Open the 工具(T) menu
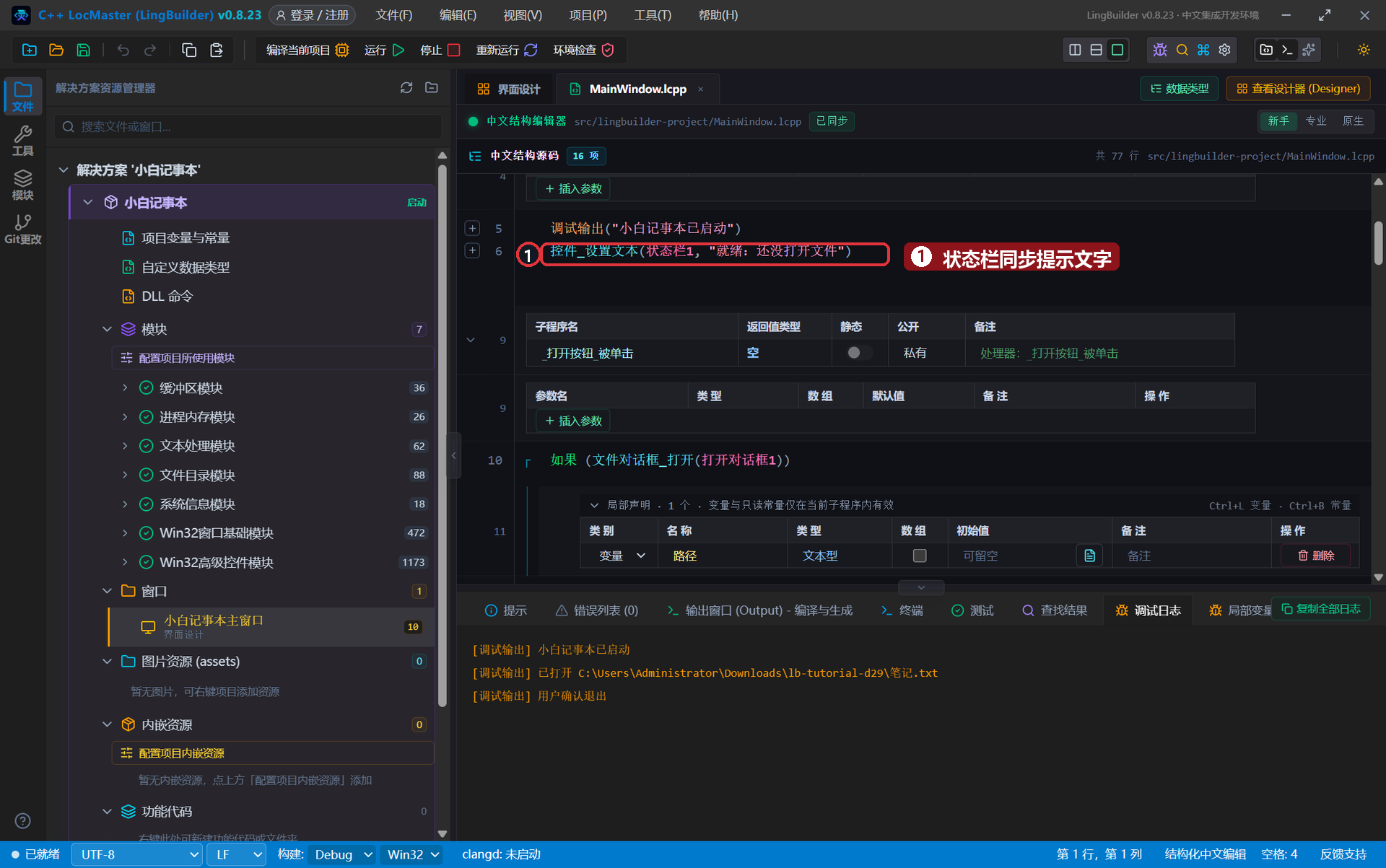This screenshot has width=1386, height=868. point(653,15)
